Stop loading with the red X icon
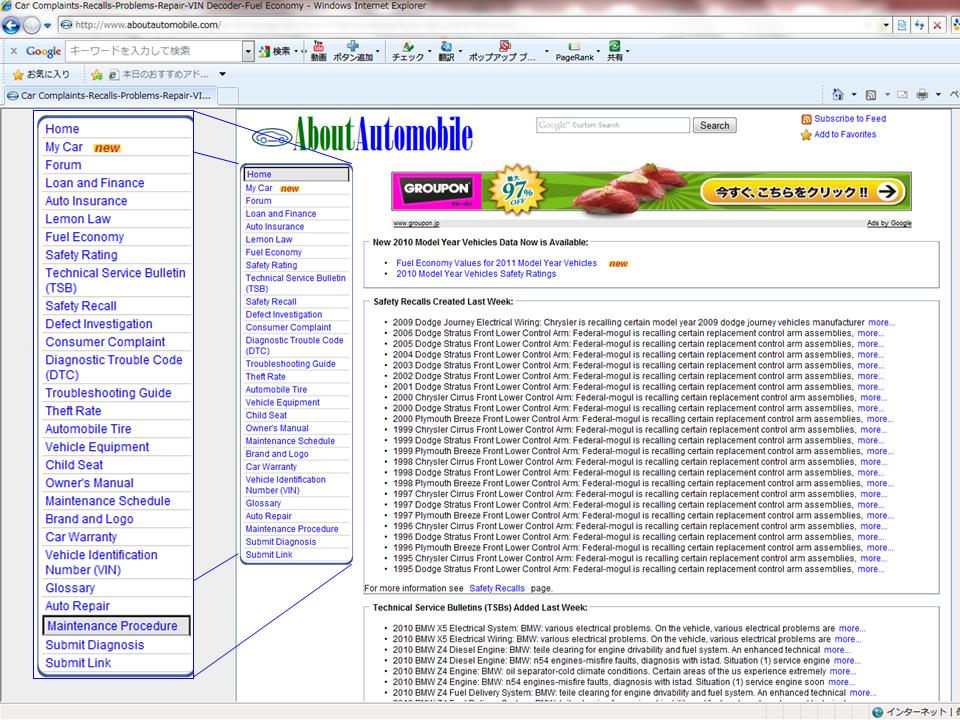This screenshot has width=960, height=720. pyautogui.click(x=937, y=25)
